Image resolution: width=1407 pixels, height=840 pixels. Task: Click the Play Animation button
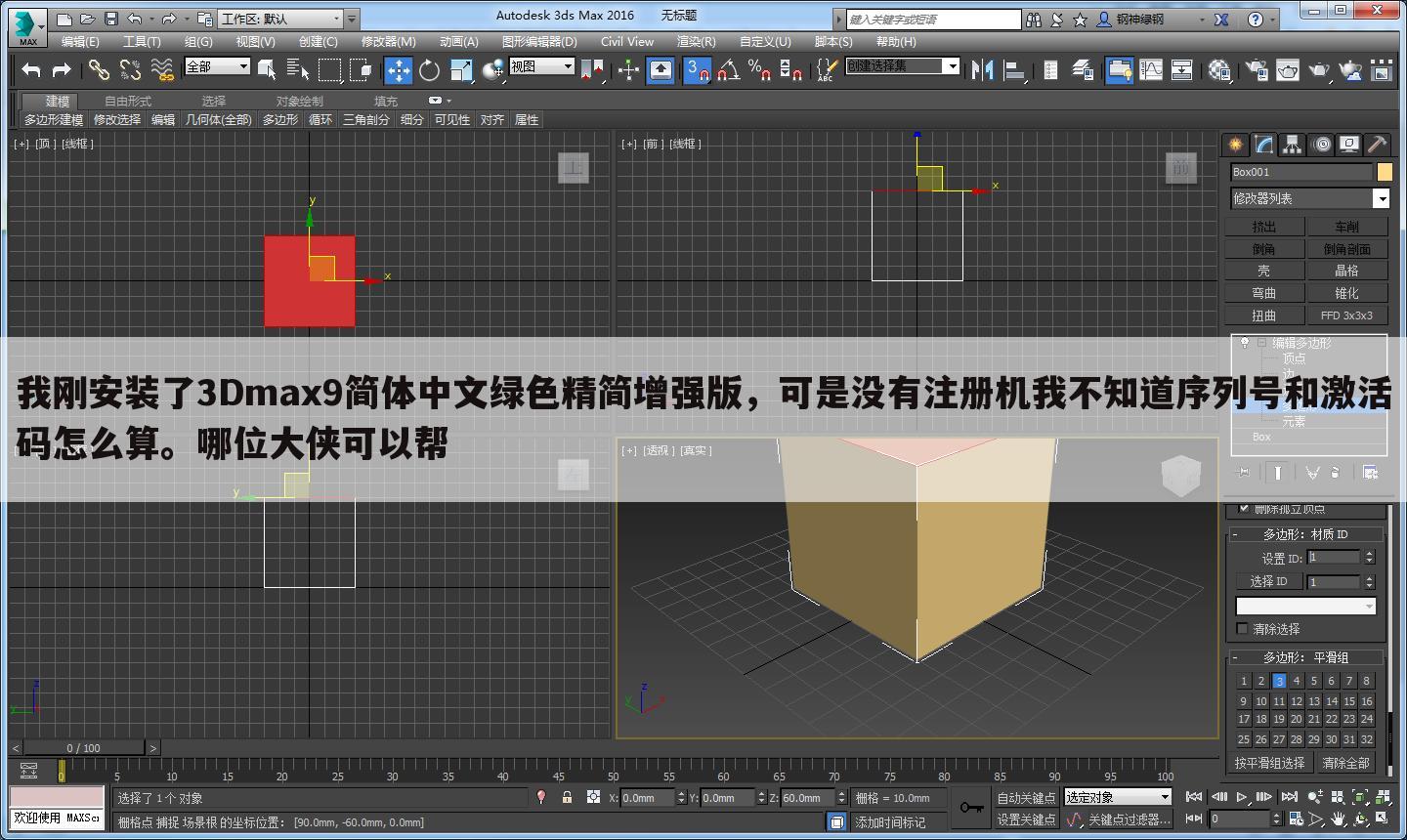pos(1242,797)
